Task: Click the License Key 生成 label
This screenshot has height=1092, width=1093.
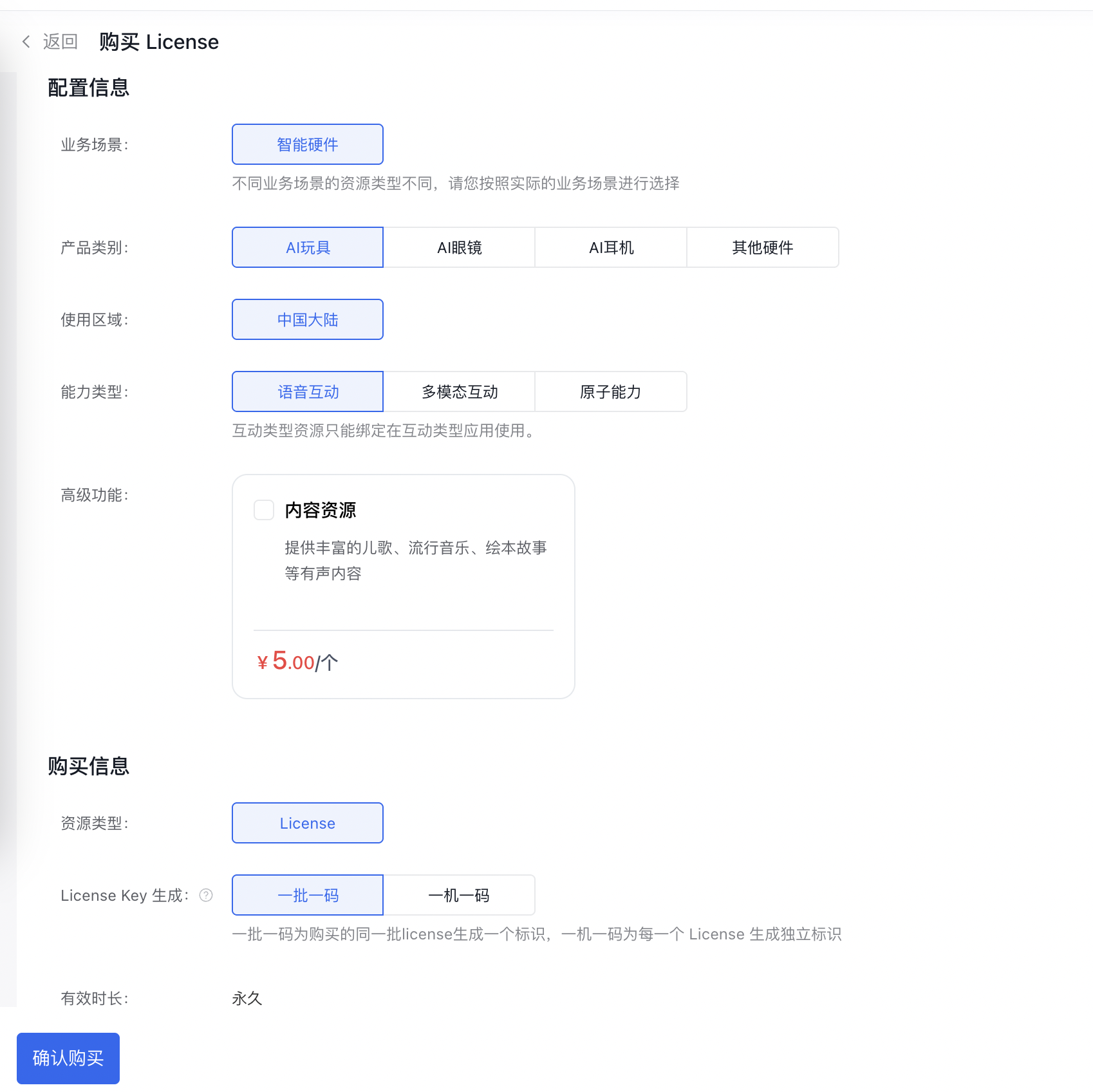Action: [x=125, y=896]
